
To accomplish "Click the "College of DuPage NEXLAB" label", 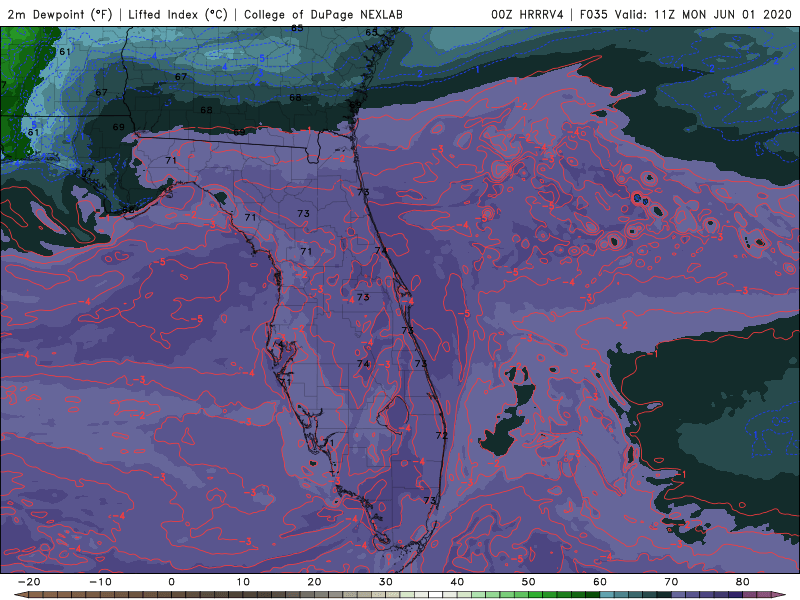I will [x=323, y=15].
